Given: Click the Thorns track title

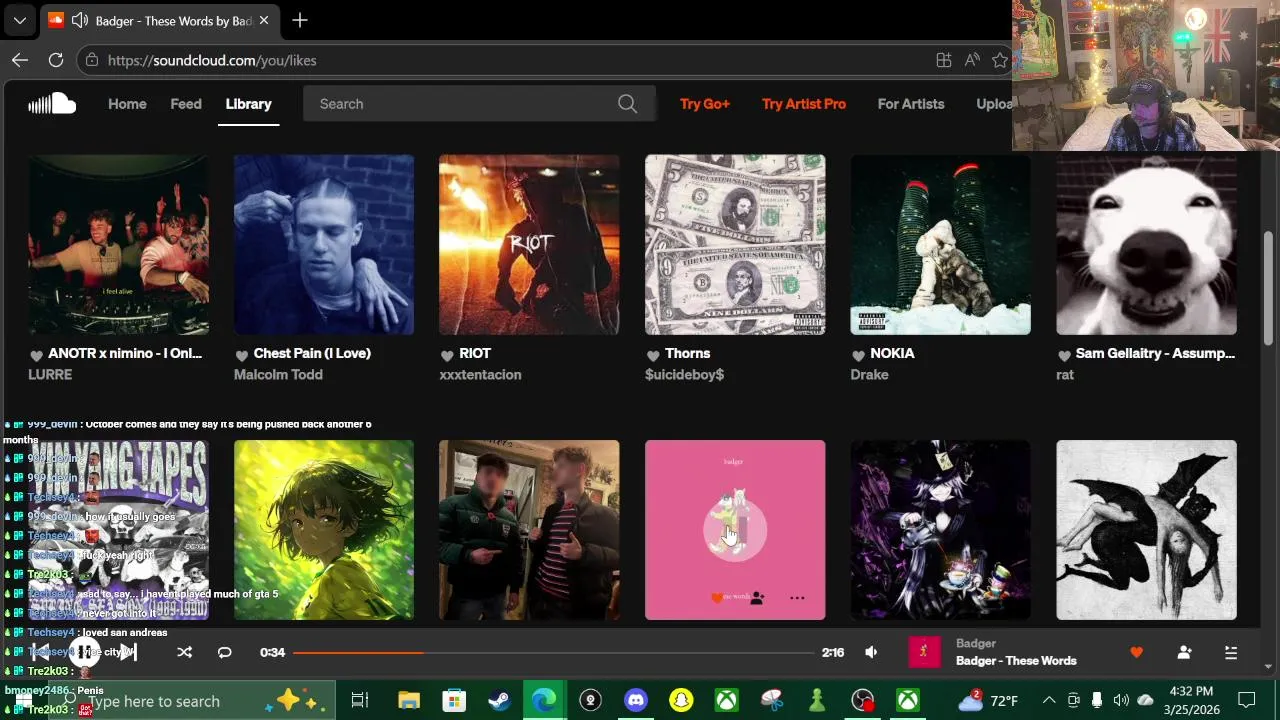Looking at the screenshot, I should coord(688,354).
